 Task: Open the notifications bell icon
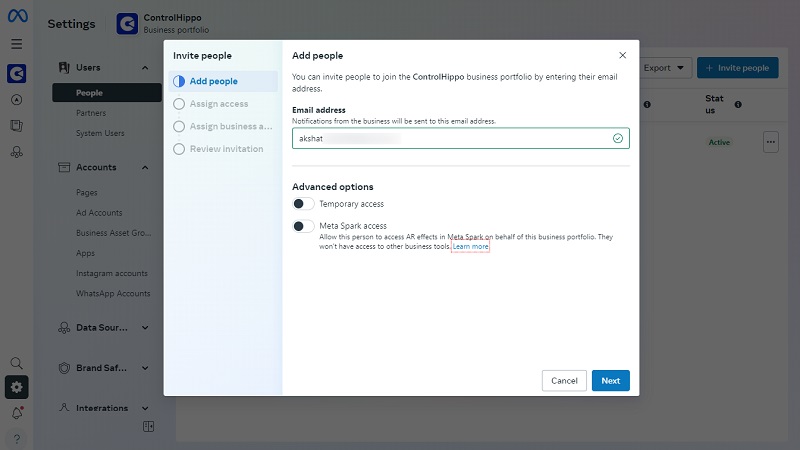coord(16,413)
